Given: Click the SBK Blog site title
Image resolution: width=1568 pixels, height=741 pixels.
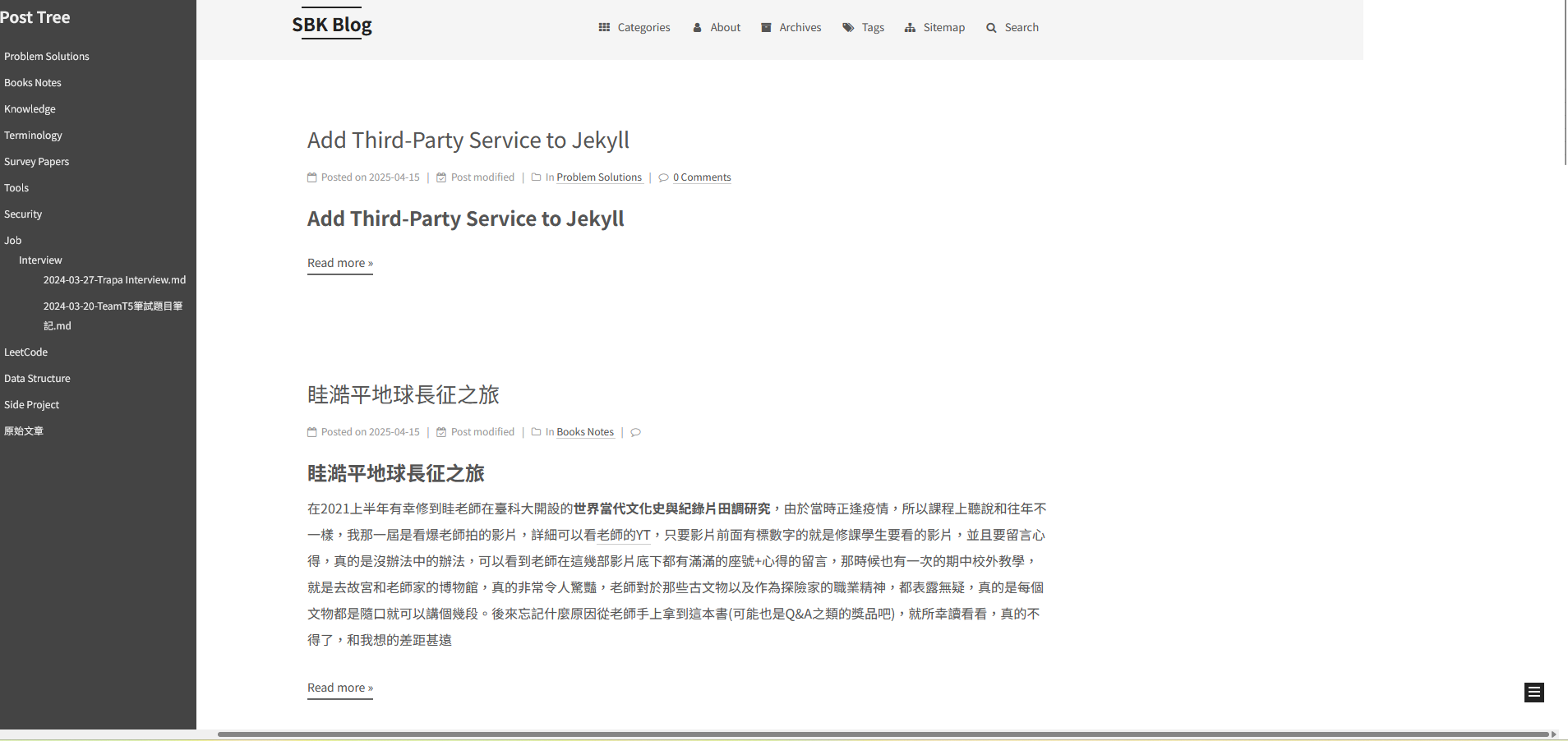Looking at the screenshot, I should 332,25.
